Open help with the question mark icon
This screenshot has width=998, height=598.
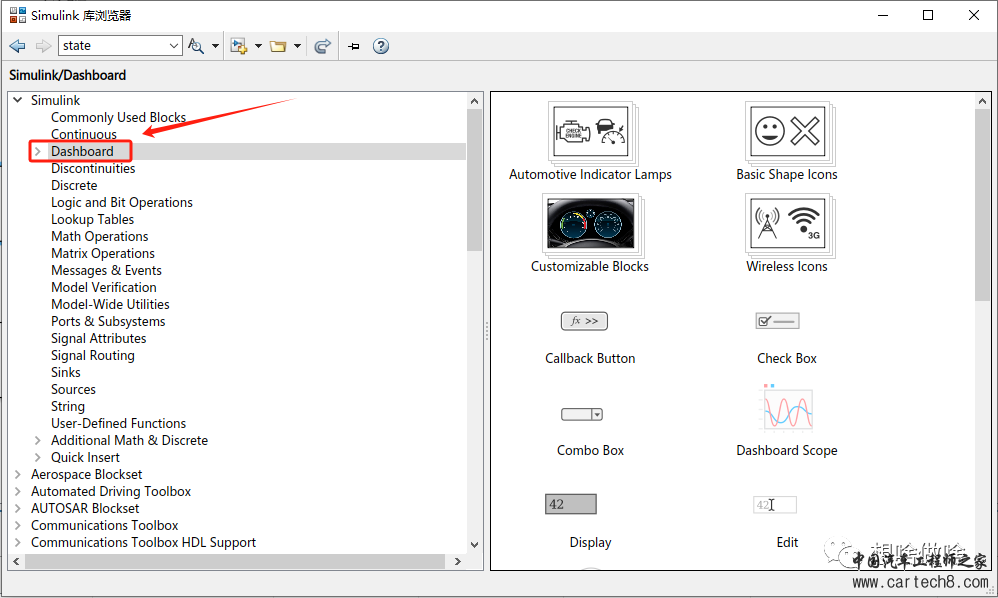click(x=381, y=46)
